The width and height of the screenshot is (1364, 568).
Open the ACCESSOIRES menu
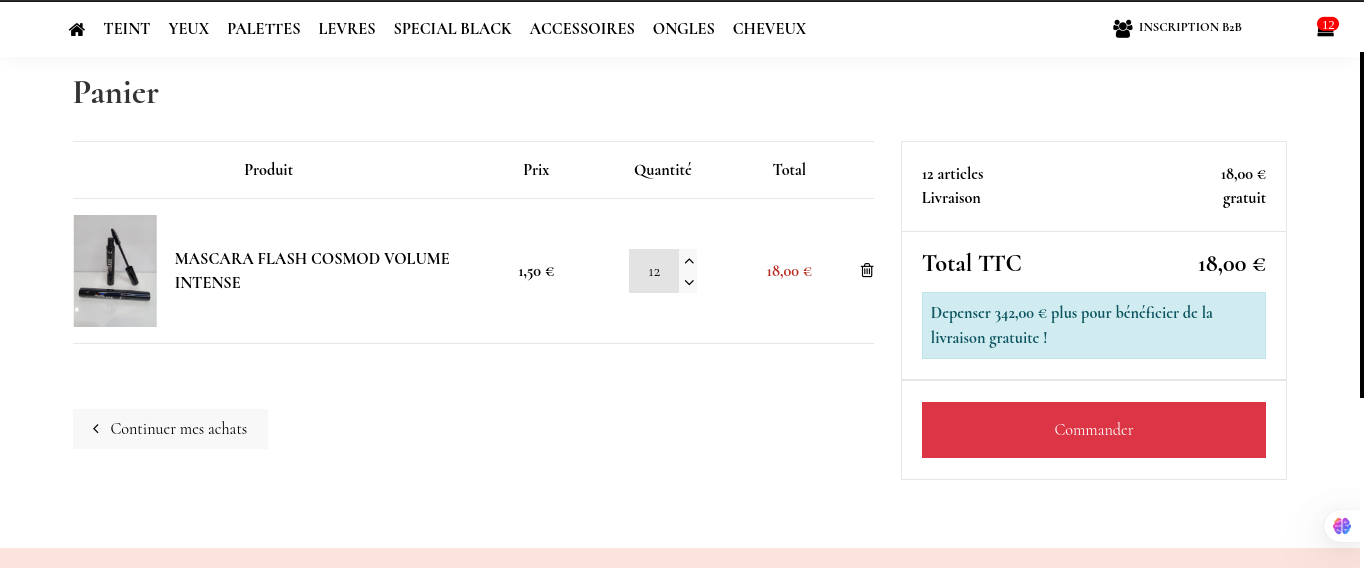pyautogui.click(x=582, y=29)
